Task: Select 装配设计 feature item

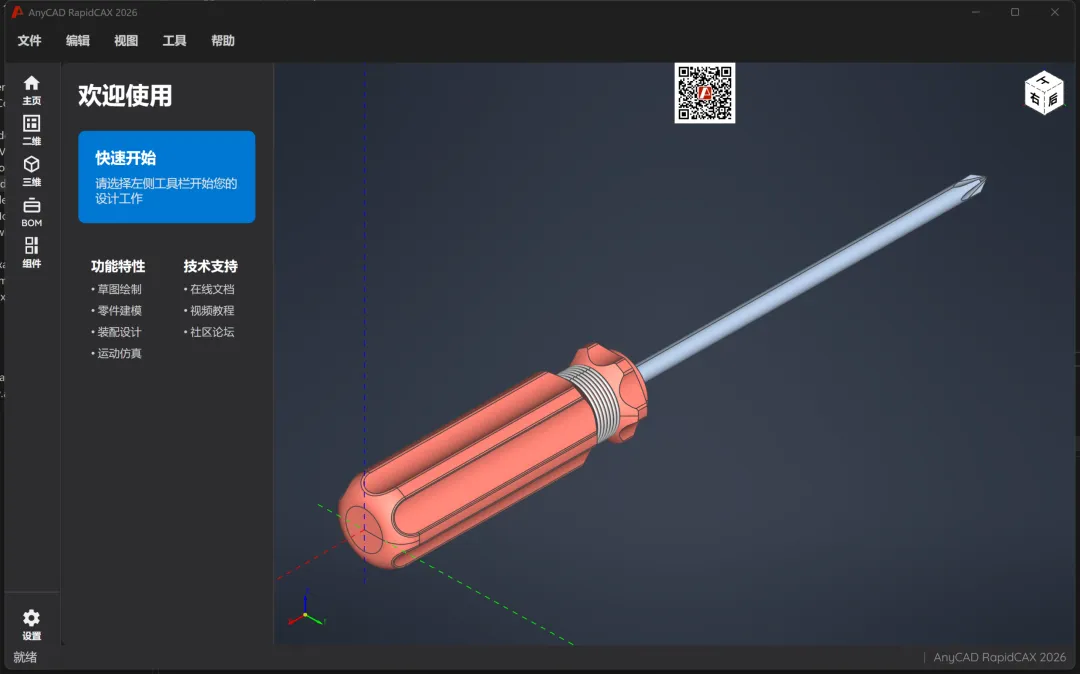Action: 116,332
